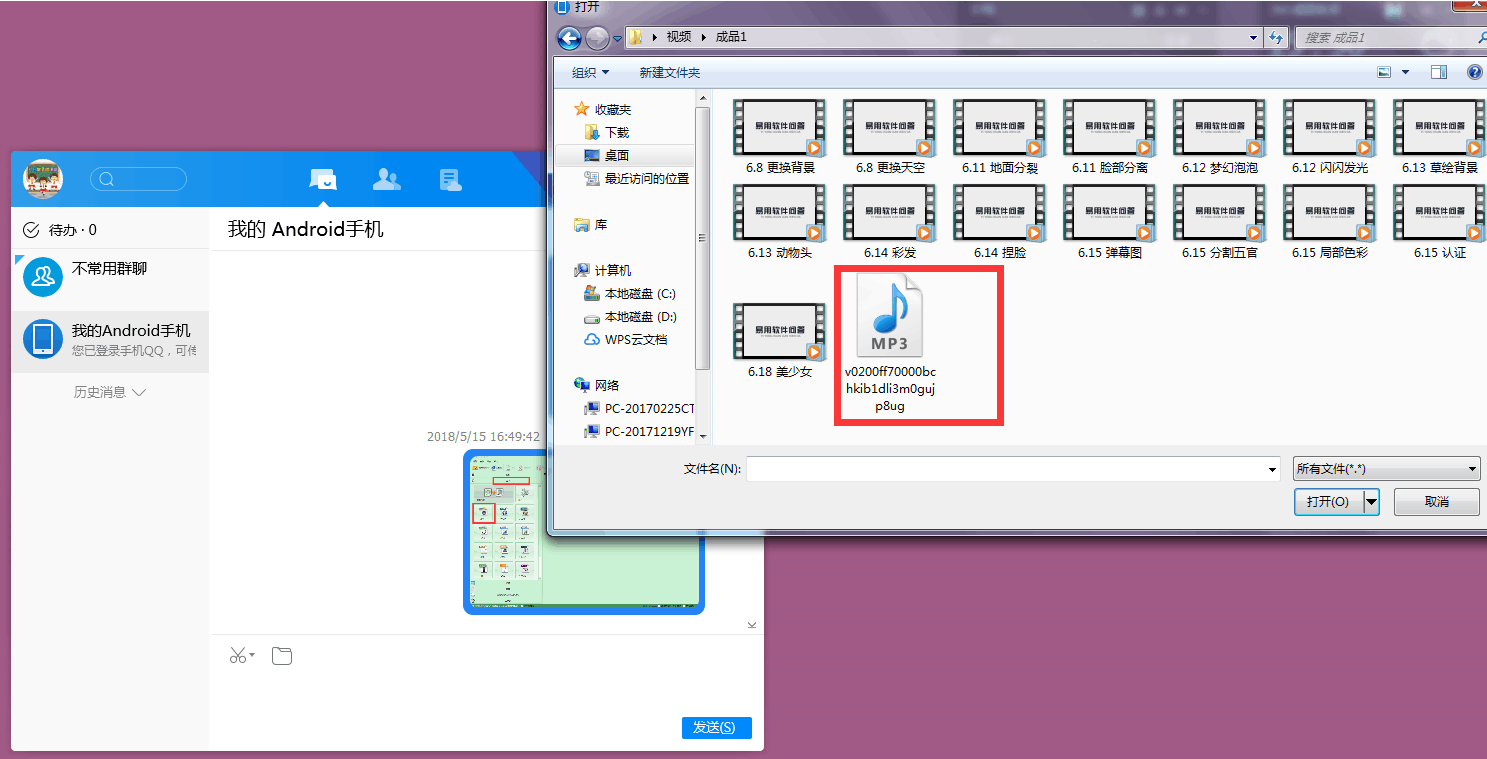Click the address bar refresh icon
The image size is (1487, 759).
tap(1276, 38)
